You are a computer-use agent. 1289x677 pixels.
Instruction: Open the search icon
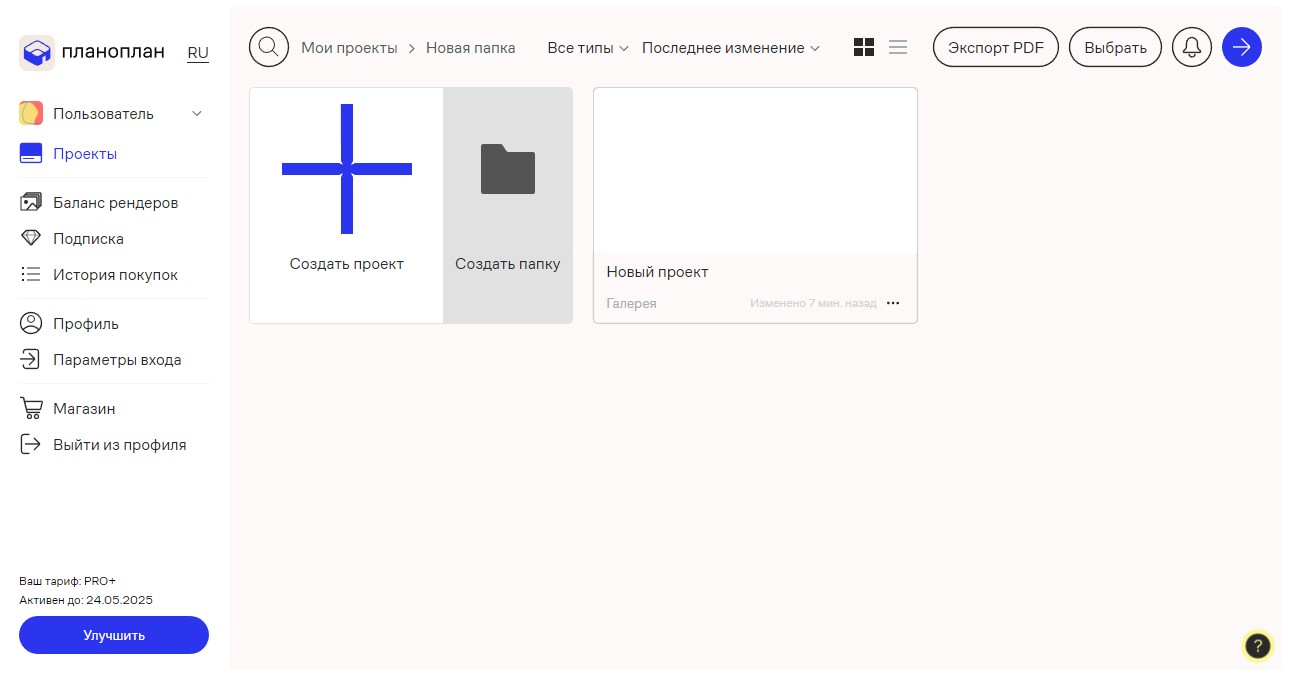click(268, 46)
